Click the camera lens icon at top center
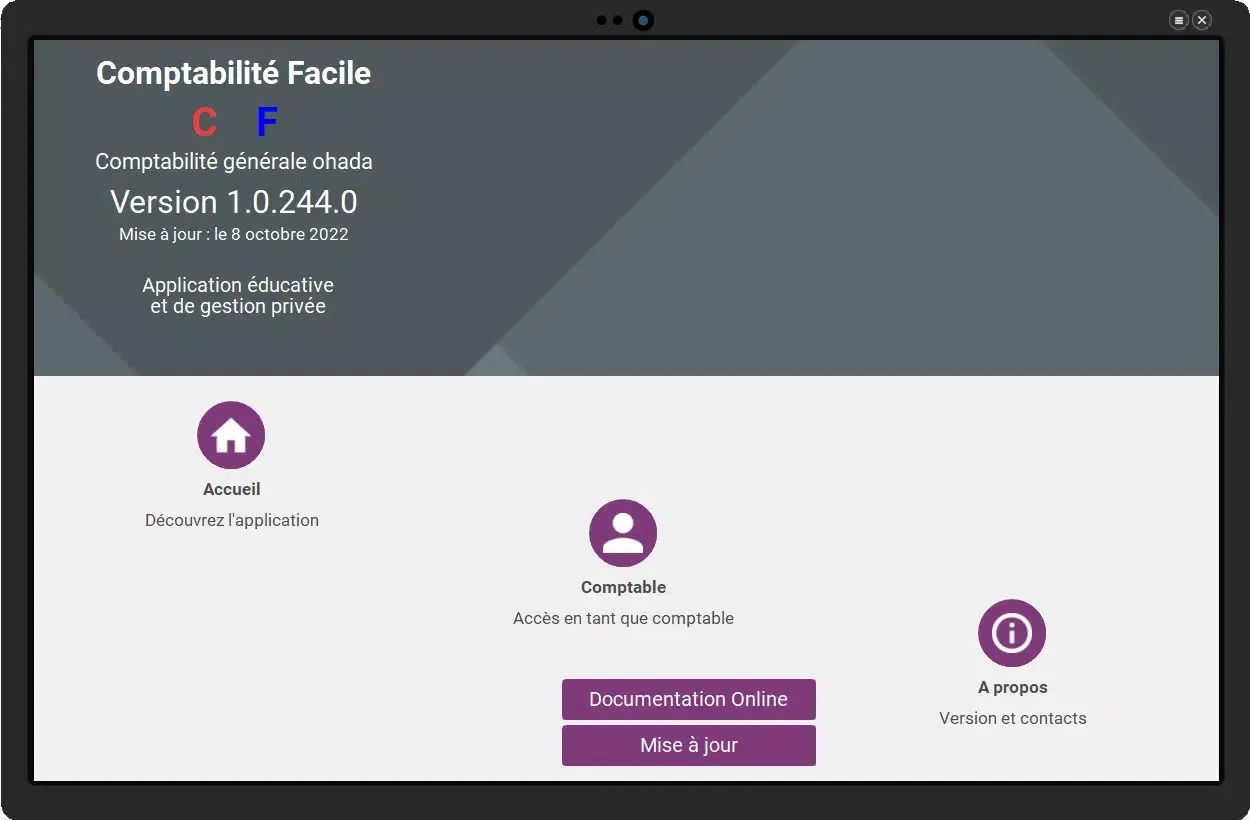Screen dimensions: 1250x820 coord(643,20)
